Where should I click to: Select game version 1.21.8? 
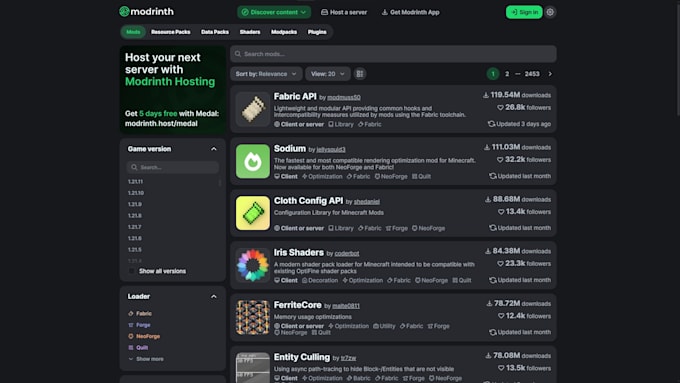click(134, 215)
